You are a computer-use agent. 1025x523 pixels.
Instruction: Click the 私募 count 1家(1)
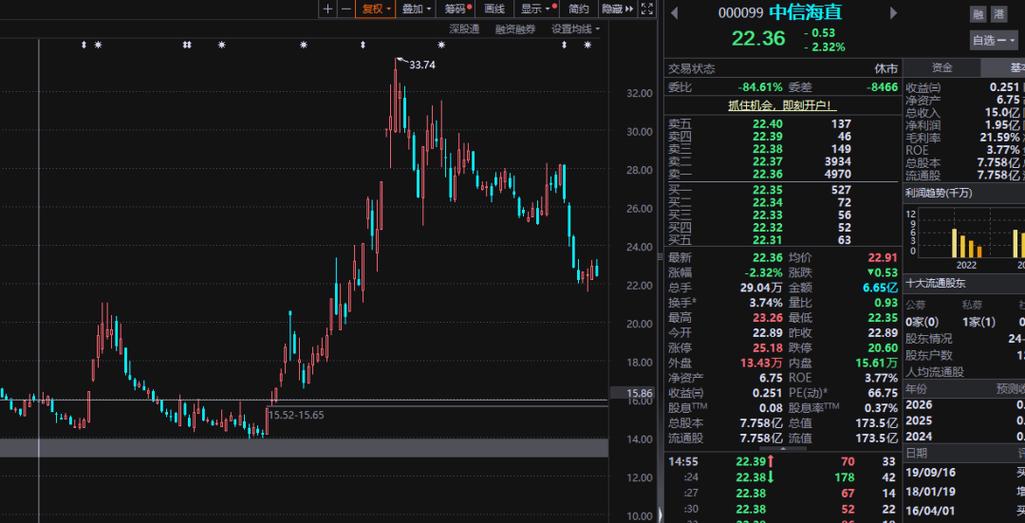(x=979, y=322)
